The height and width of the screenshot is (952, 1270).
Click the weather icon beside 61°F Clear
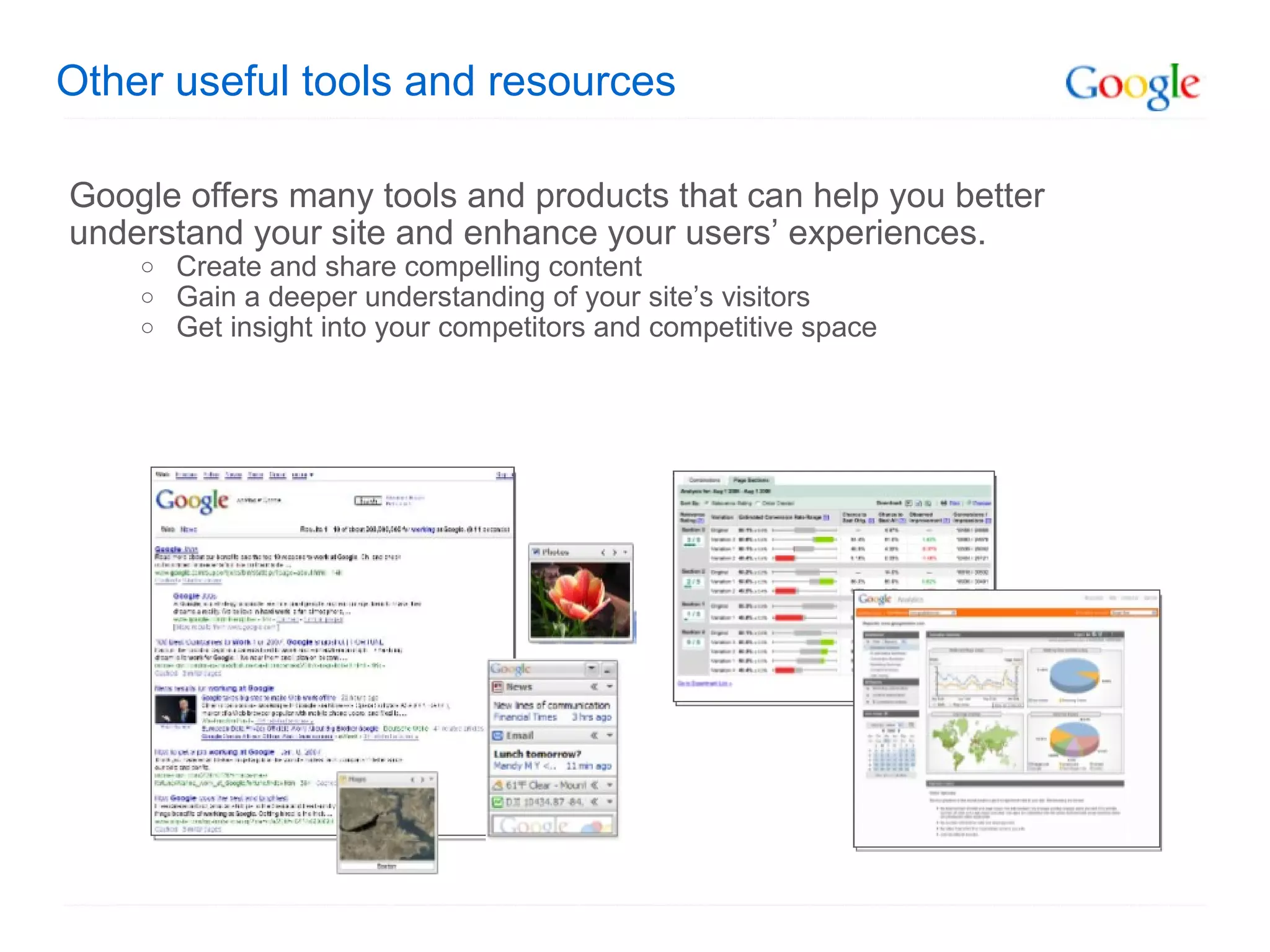(497, 785)
